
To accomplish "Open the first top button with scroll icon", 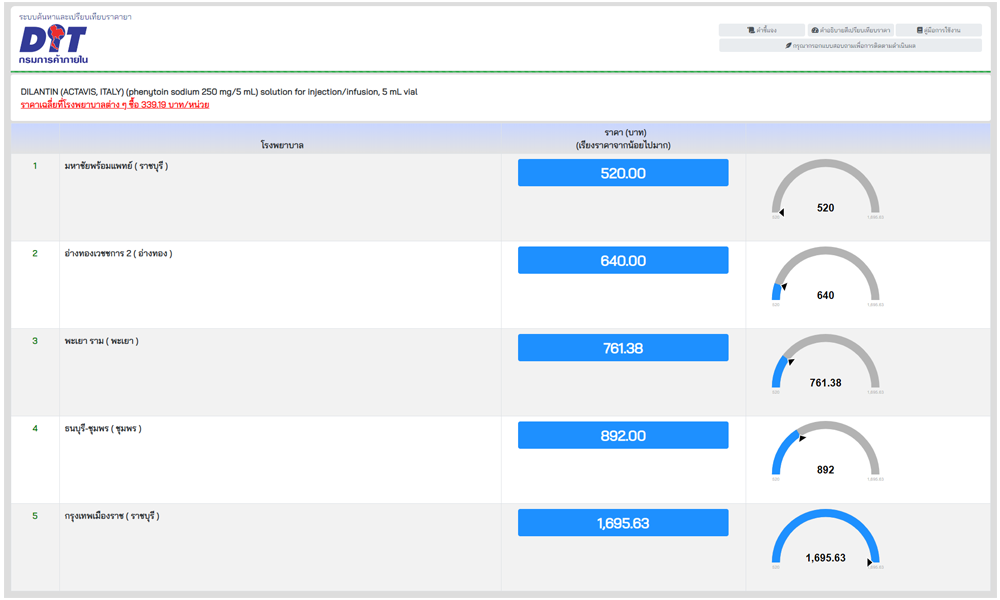I will (761, 30).
